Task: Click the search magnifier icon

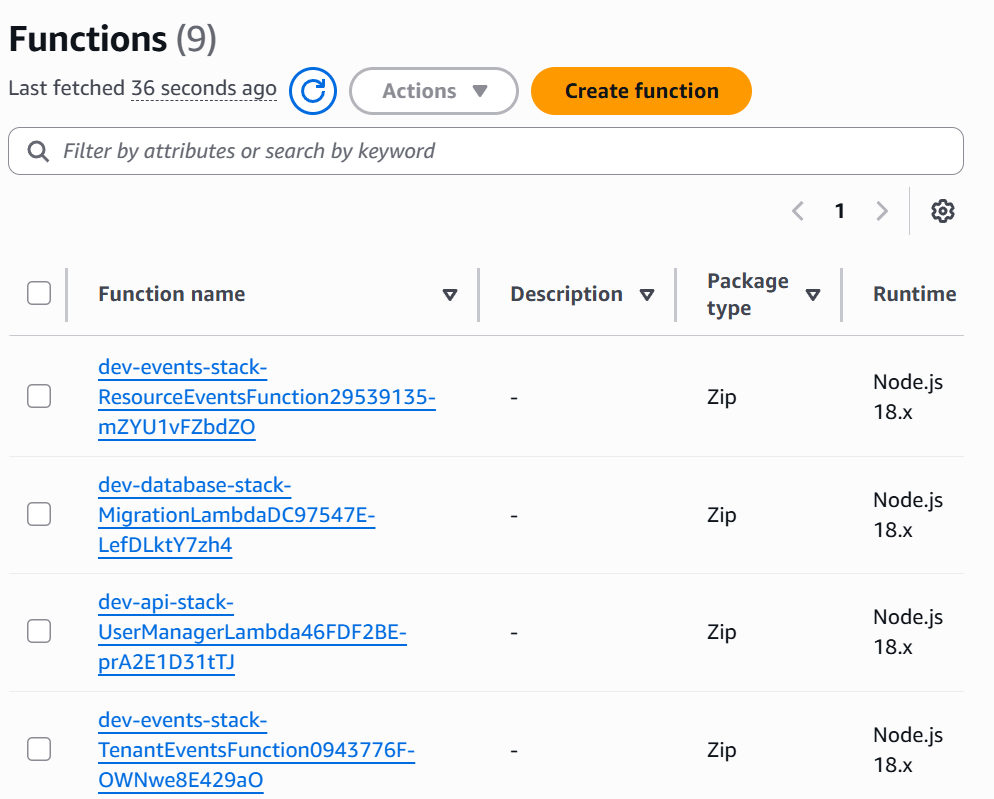Action: 38,152
